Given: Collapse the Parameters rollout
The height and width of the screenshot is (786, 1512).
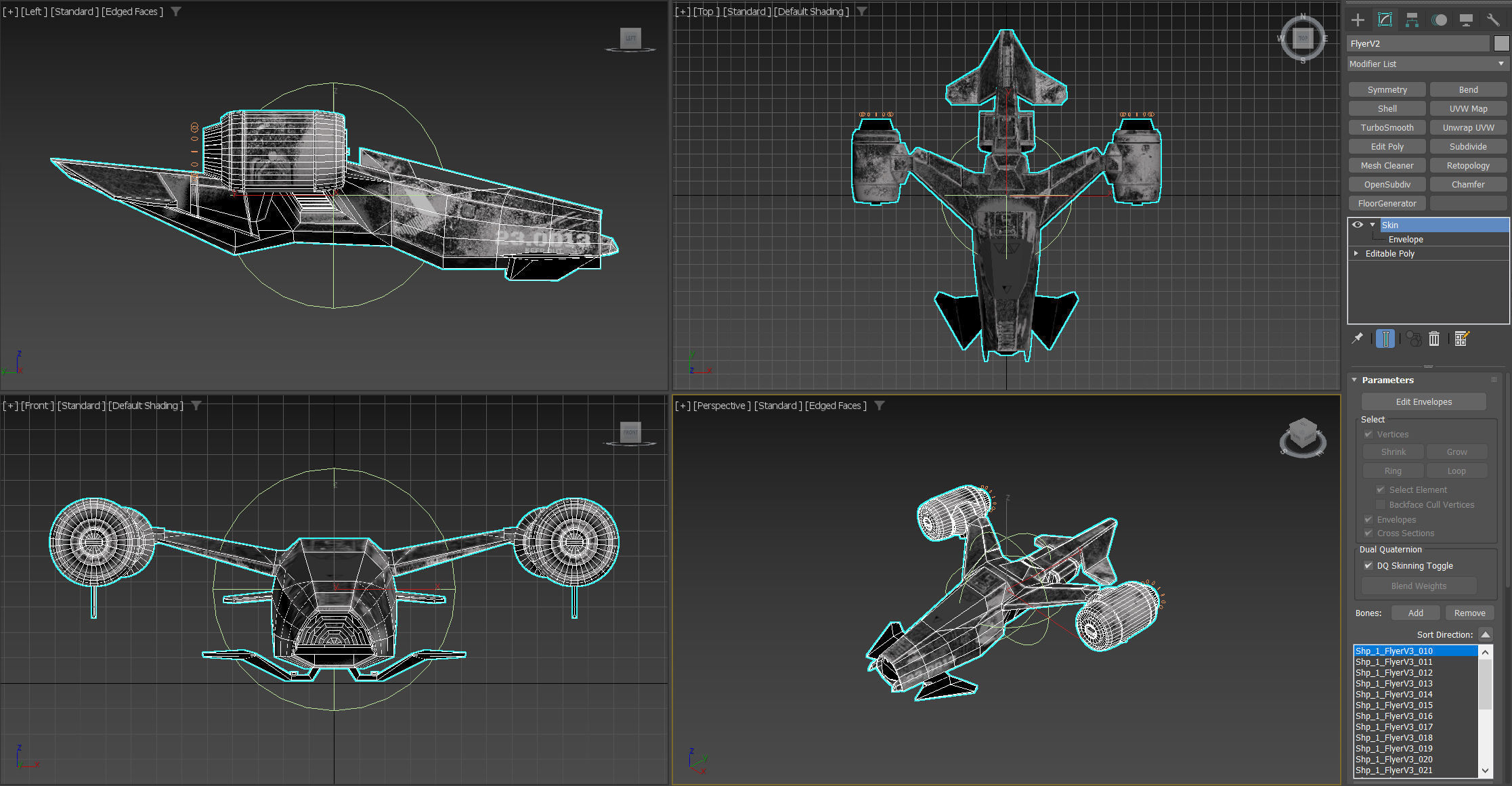Looking at the screenshot, I should (x=1354, y=380).
